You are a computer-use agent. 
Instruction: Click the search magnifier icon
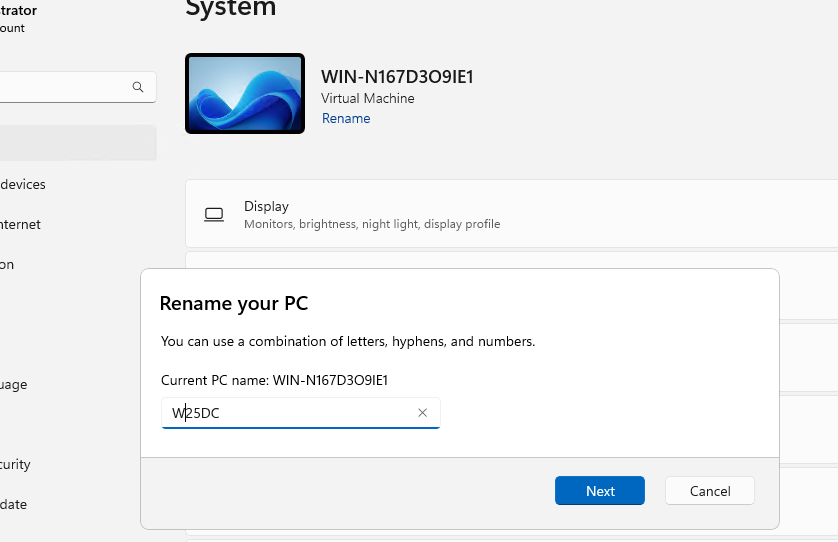pos(138,87)
